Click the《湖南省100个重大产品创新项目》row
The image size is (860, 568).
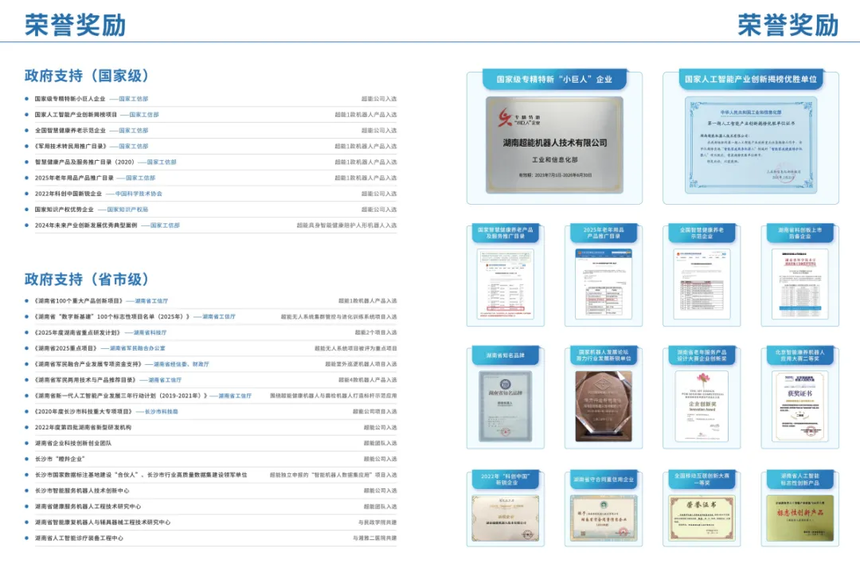[x=211, y=301]
